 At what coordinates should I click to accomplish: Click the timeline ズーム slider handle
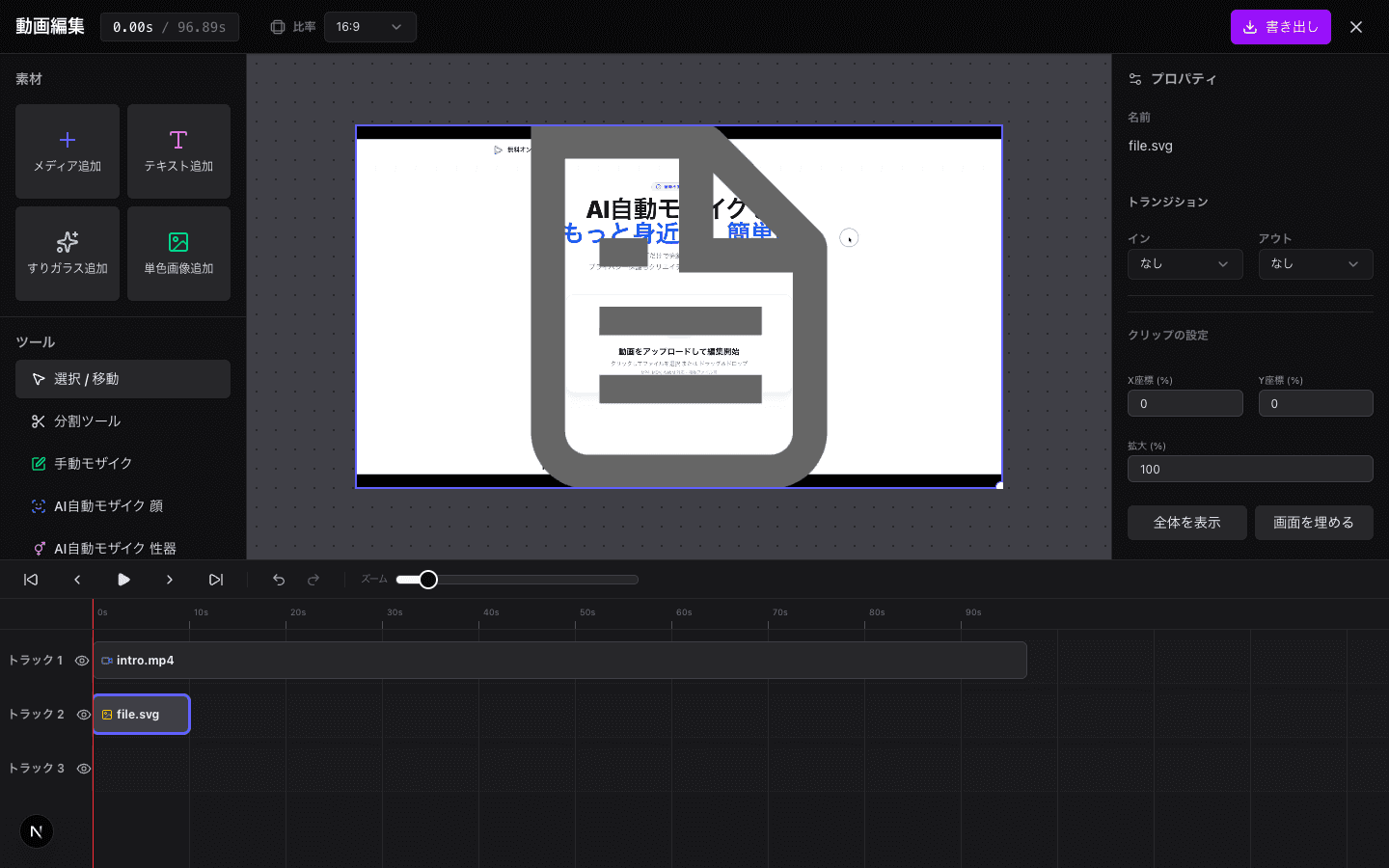pos(428,580)
